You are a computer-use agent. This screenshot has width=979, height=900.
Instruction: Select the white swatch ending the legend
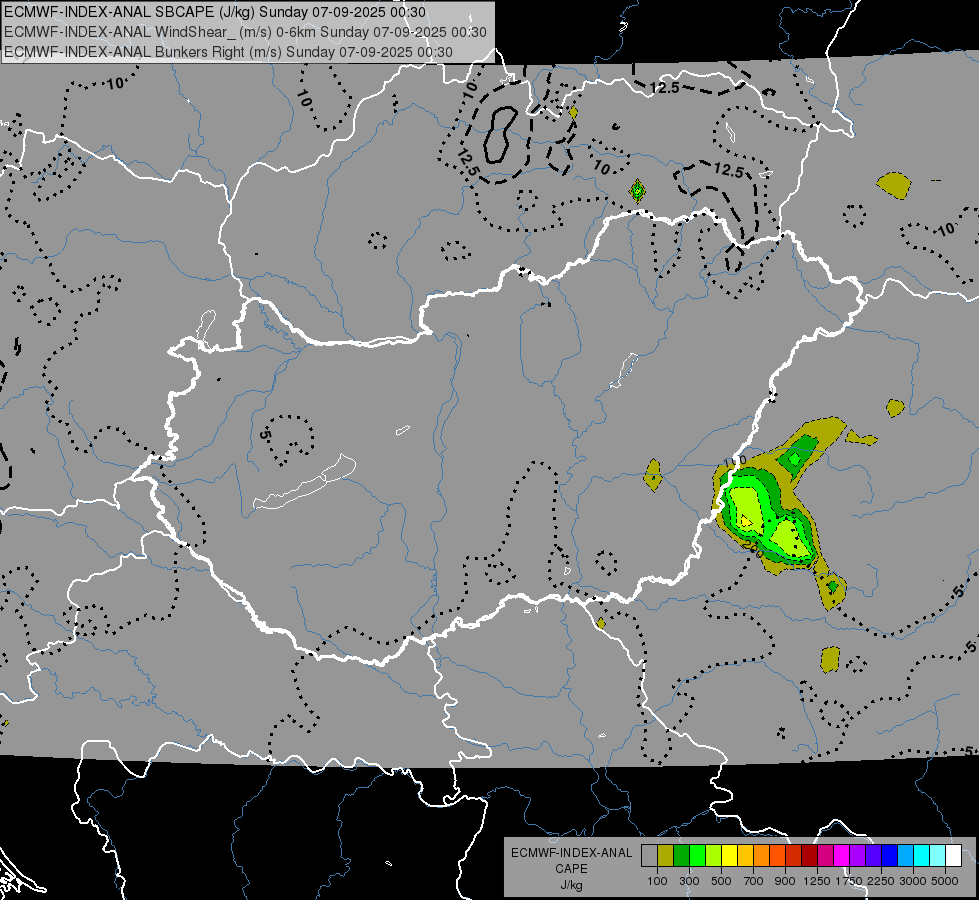coord(954,855)
